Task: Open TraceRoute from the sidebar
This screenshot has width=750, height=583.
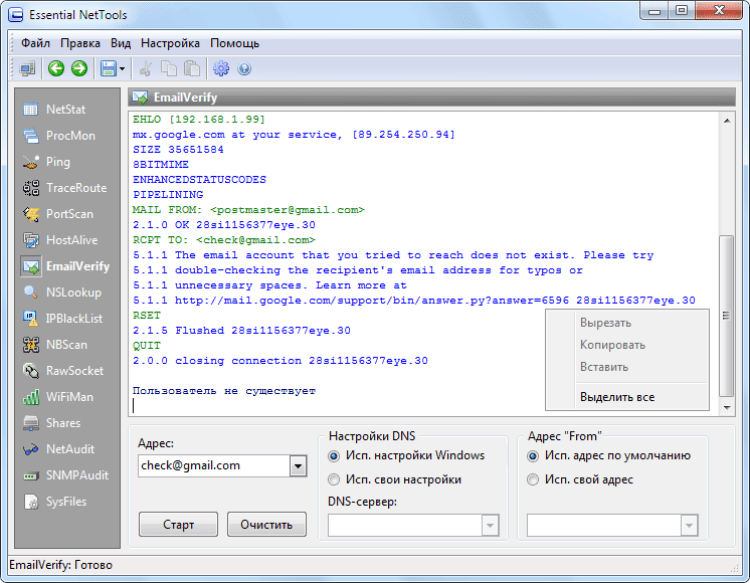Action: pyautogui.click(x=64, y=188)
